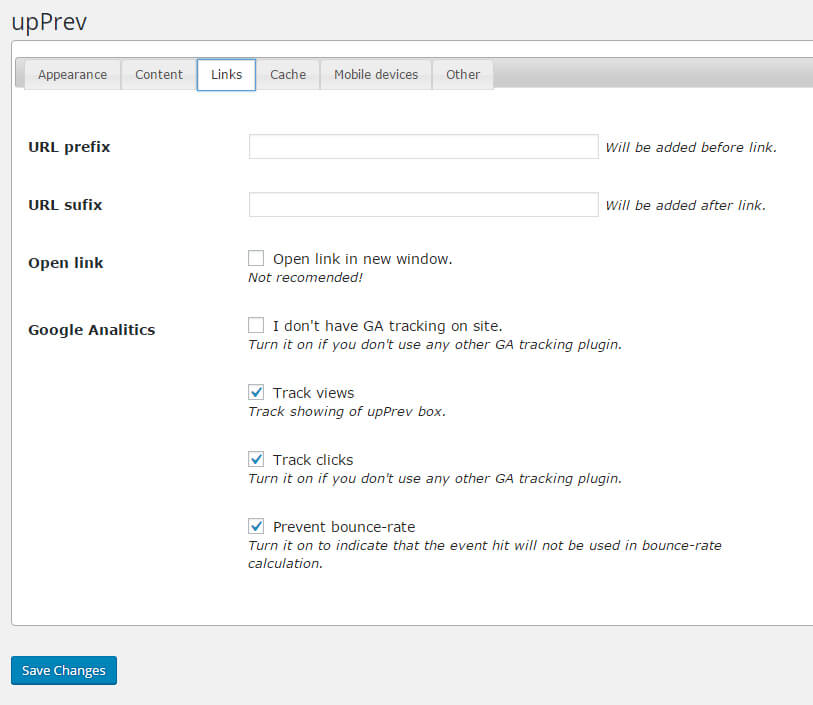The image size is (813, 705).
Task: Focus the URL prefix text field
Action: 423,147
